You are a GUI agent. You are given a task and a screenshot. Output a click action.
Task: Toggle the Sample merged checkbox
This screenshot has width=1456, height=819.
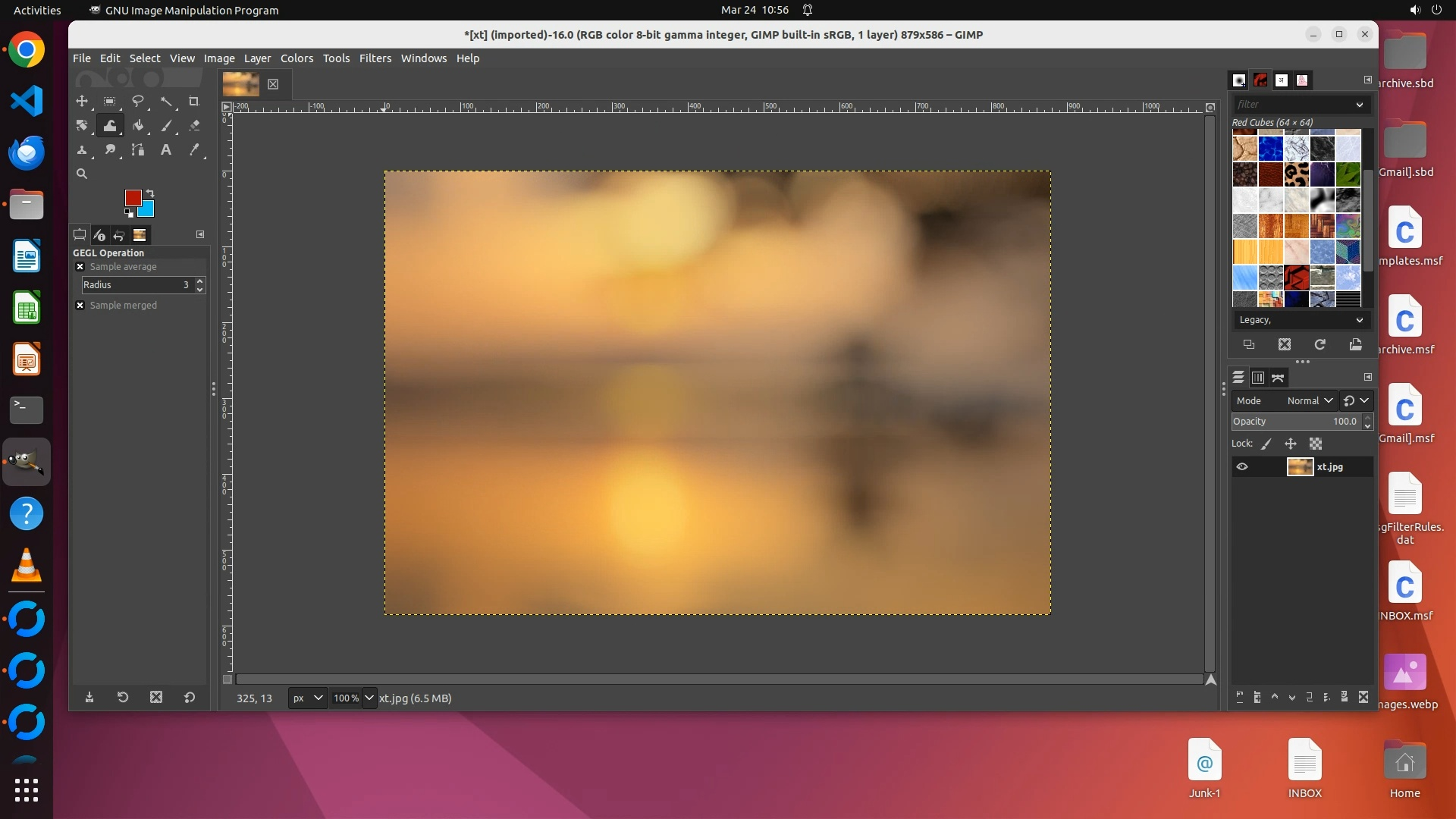(80, 306)
